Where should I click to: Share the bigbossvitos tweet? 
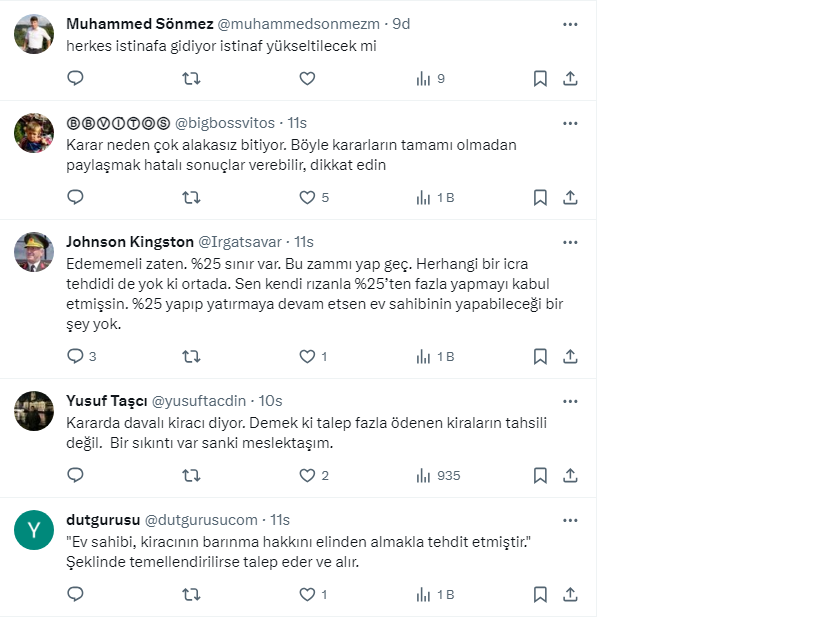[570, 197]
